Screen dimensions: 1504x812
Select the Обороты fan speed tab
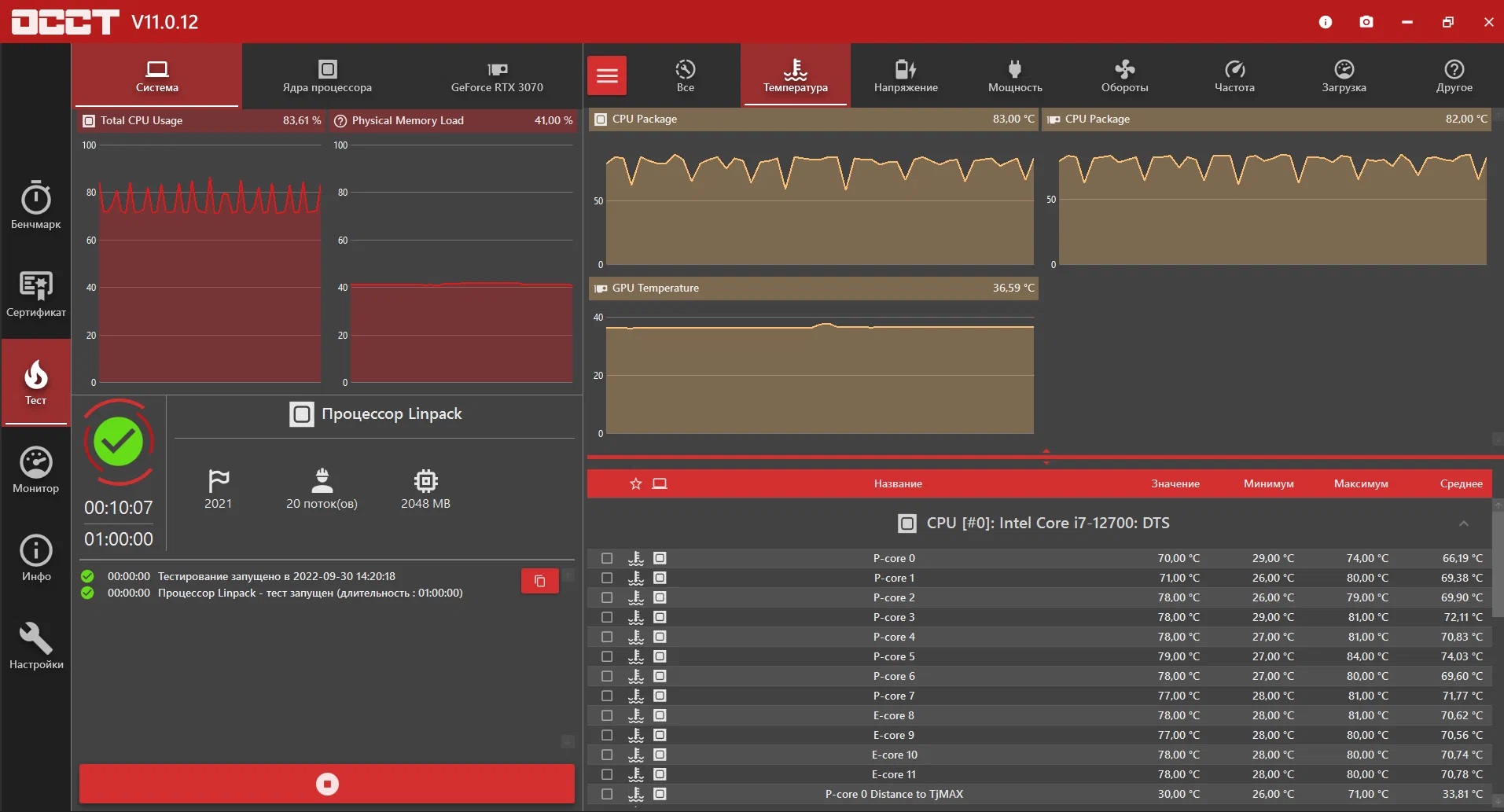[1124, 75]
